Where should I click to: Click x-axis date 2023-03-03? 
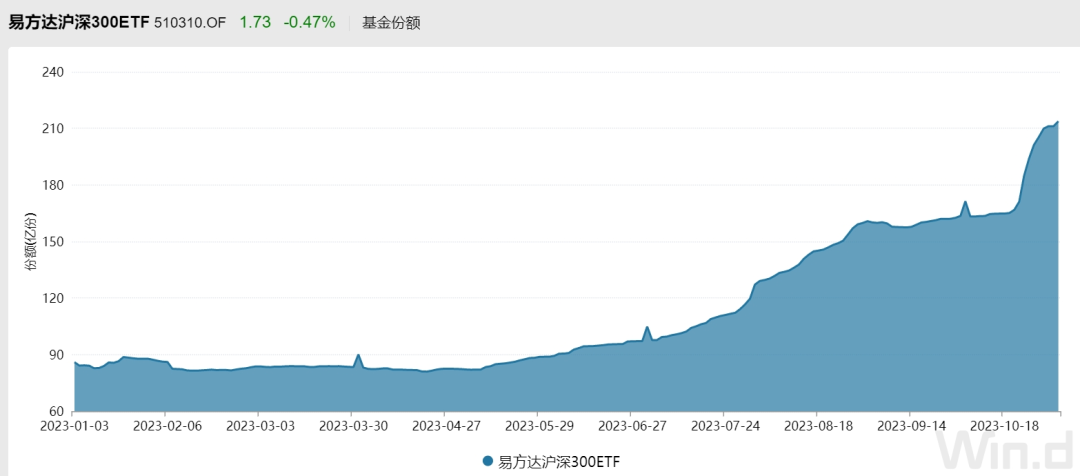click(258, 426)
